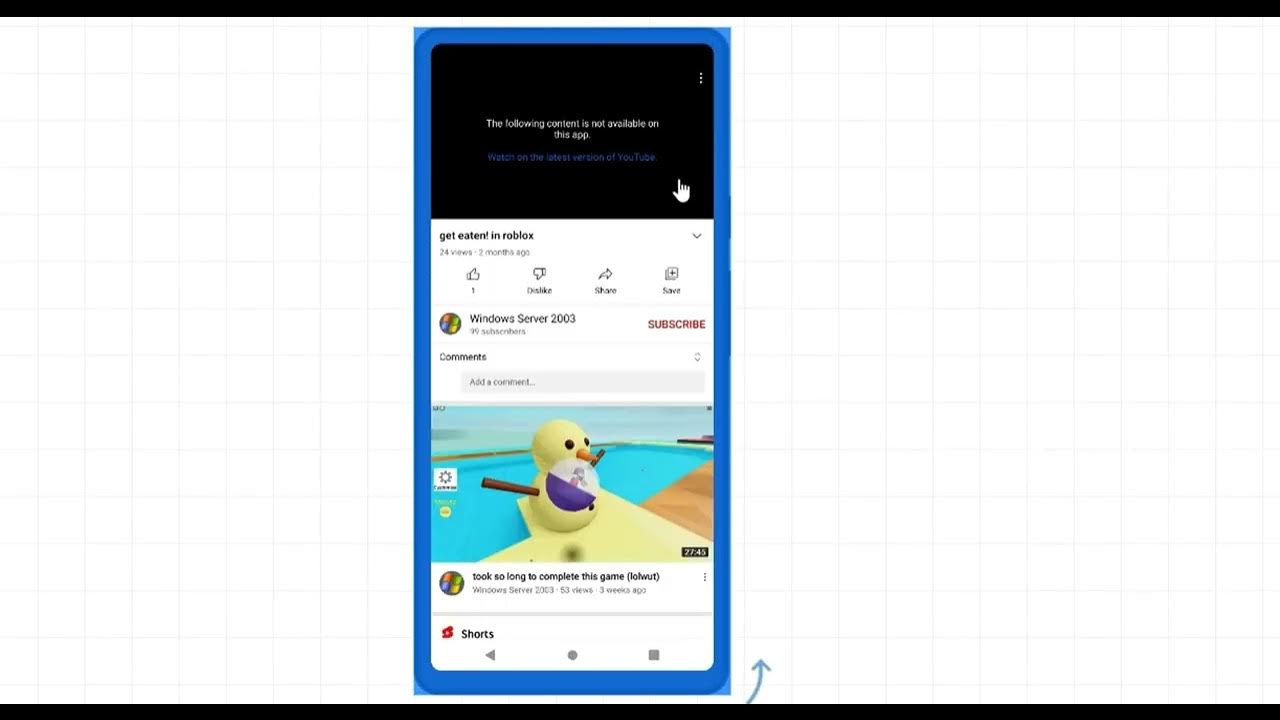Viewport: 1280px width, 720px height.
Task: Open the Shorts section label
Action: [x=477, y=634]
